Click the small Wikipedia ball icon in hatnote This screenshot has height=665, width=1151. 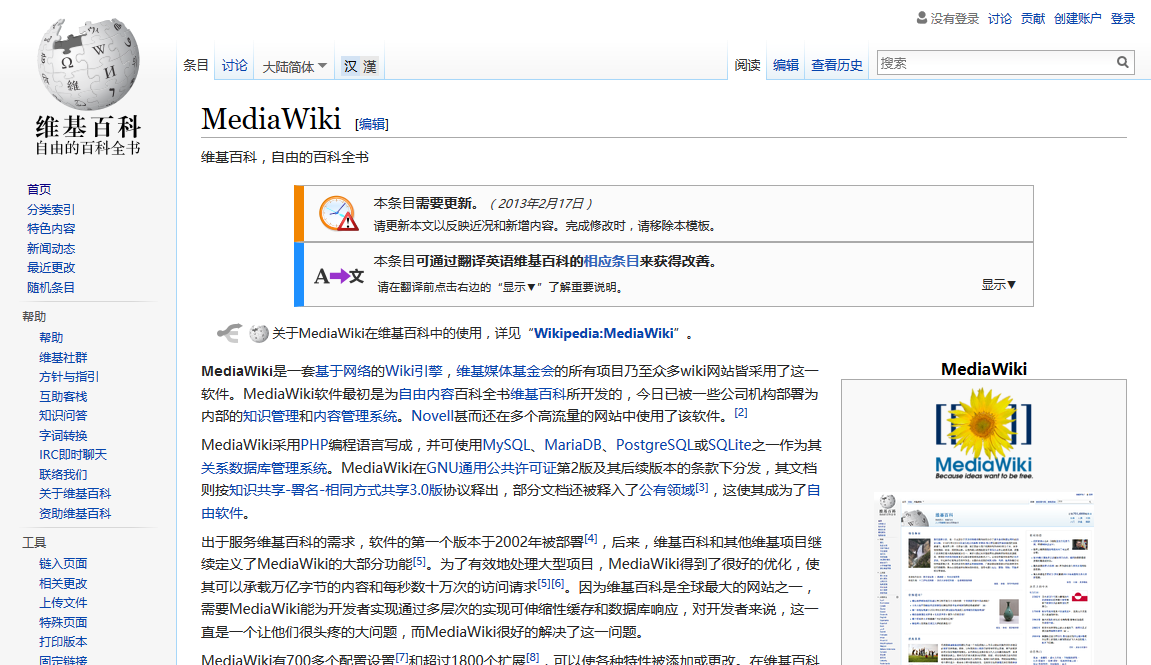(x=258, y=333)
